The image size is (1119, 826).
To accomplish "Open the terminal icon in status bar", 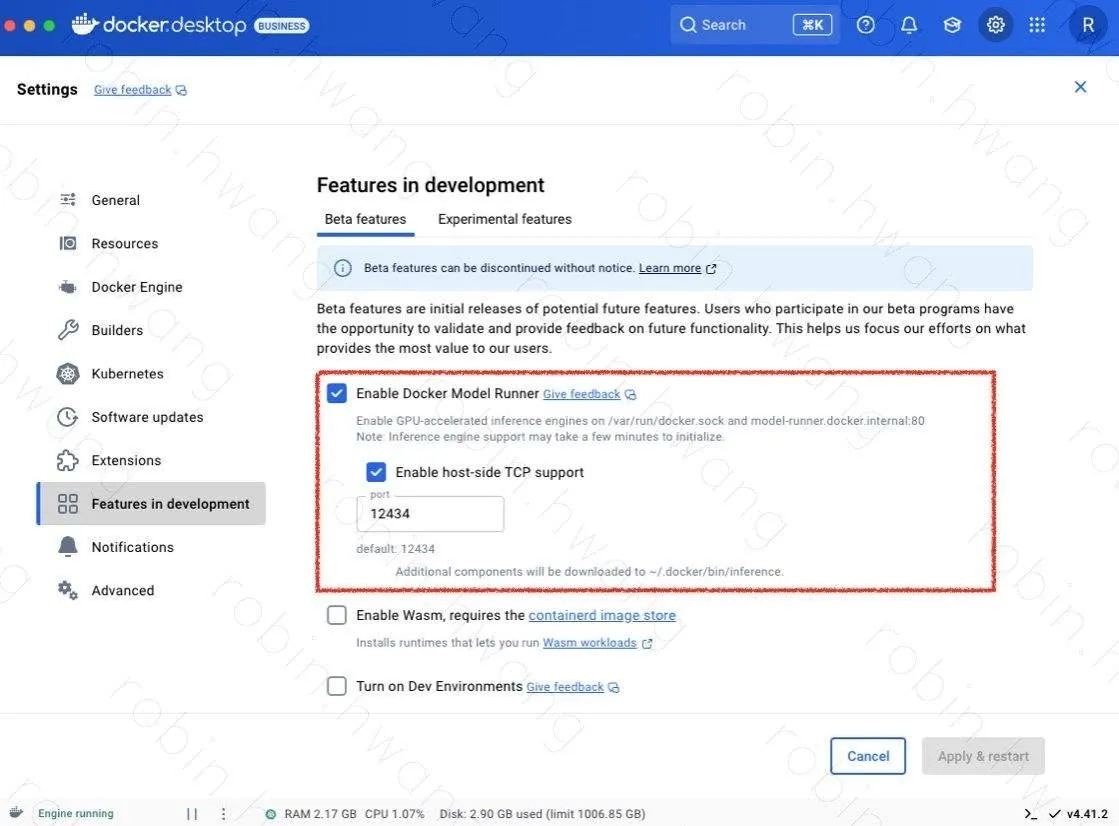I will click(x=1030, y=814).
